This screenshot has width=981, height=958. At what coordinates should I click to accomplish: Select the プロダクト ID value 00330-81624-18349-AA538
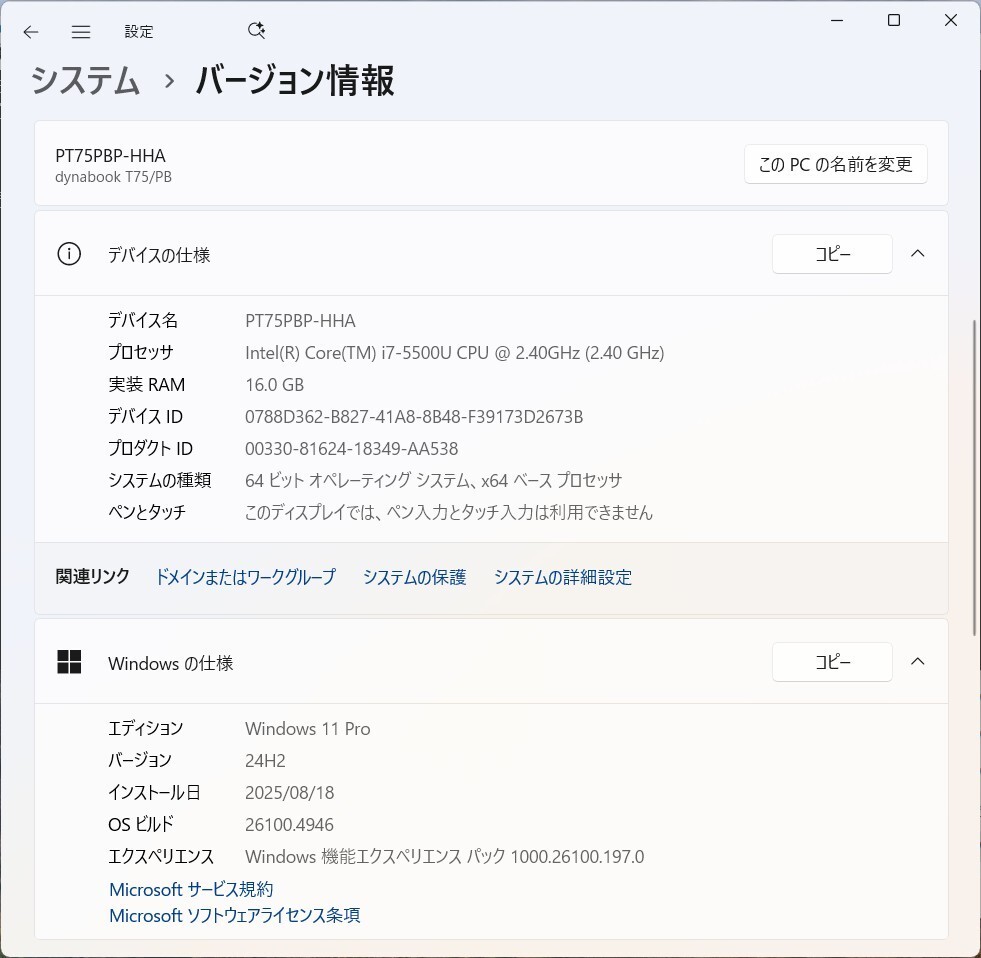pos(351,449)
